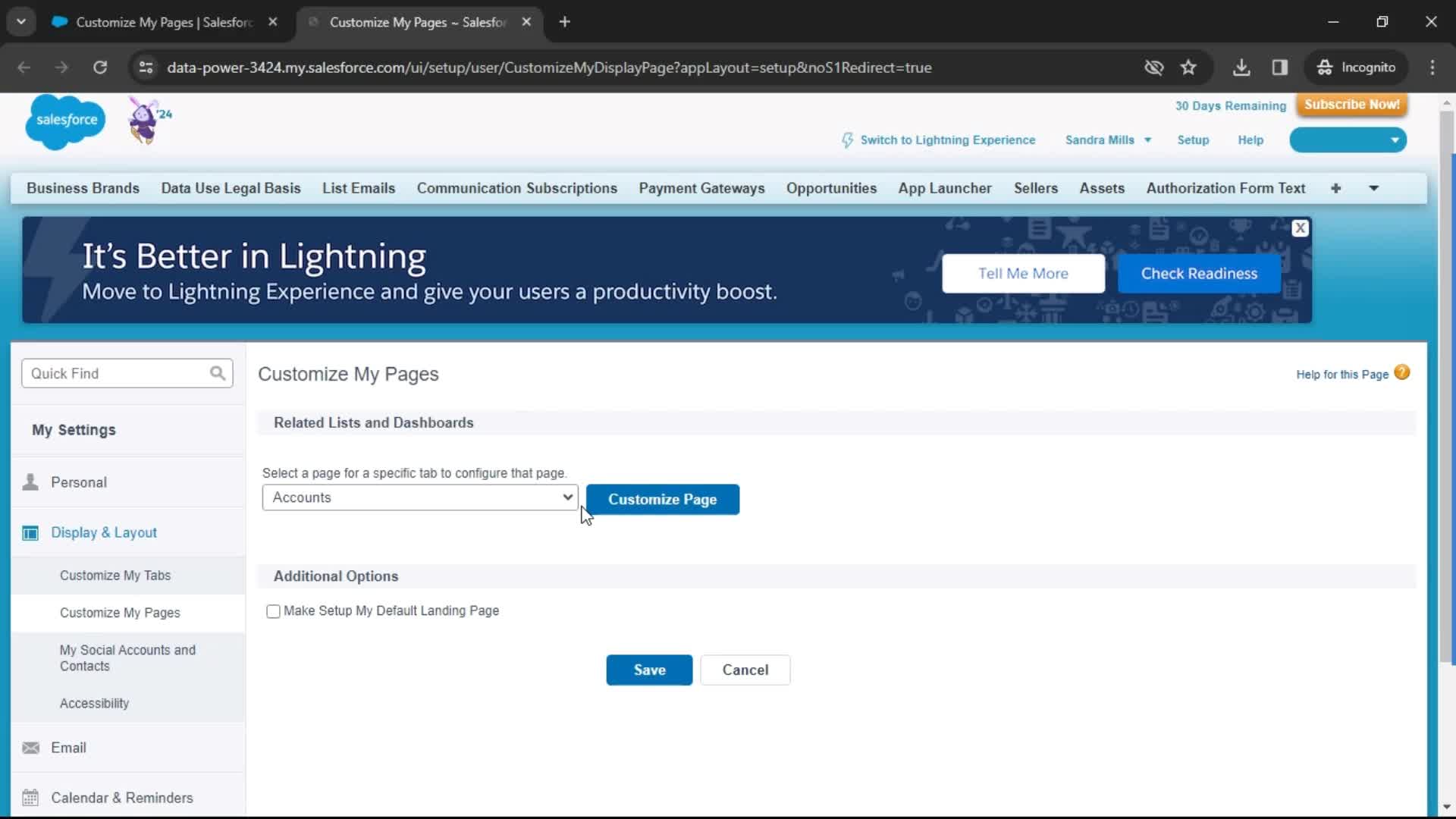Expand the tab bar overflow arrow
This screenshot has width=1456, height=819.
point(1373,188)
